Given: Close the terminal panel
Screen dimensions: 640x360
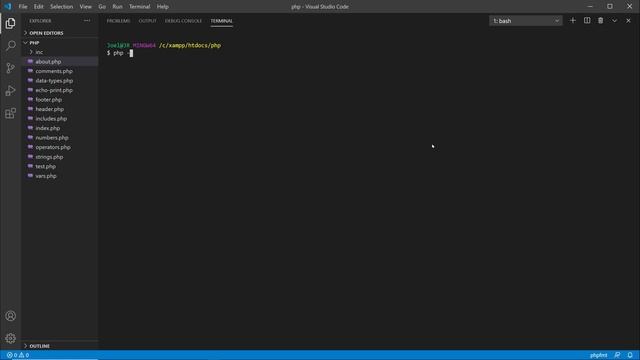Looking at the screenshot, I should click(x=628, y=20).
